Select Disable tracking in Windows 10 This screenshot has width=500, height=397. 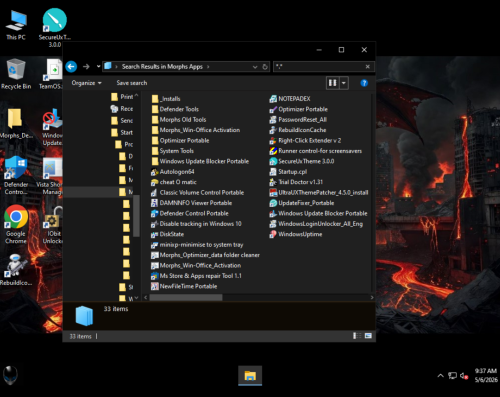[196, 224]
